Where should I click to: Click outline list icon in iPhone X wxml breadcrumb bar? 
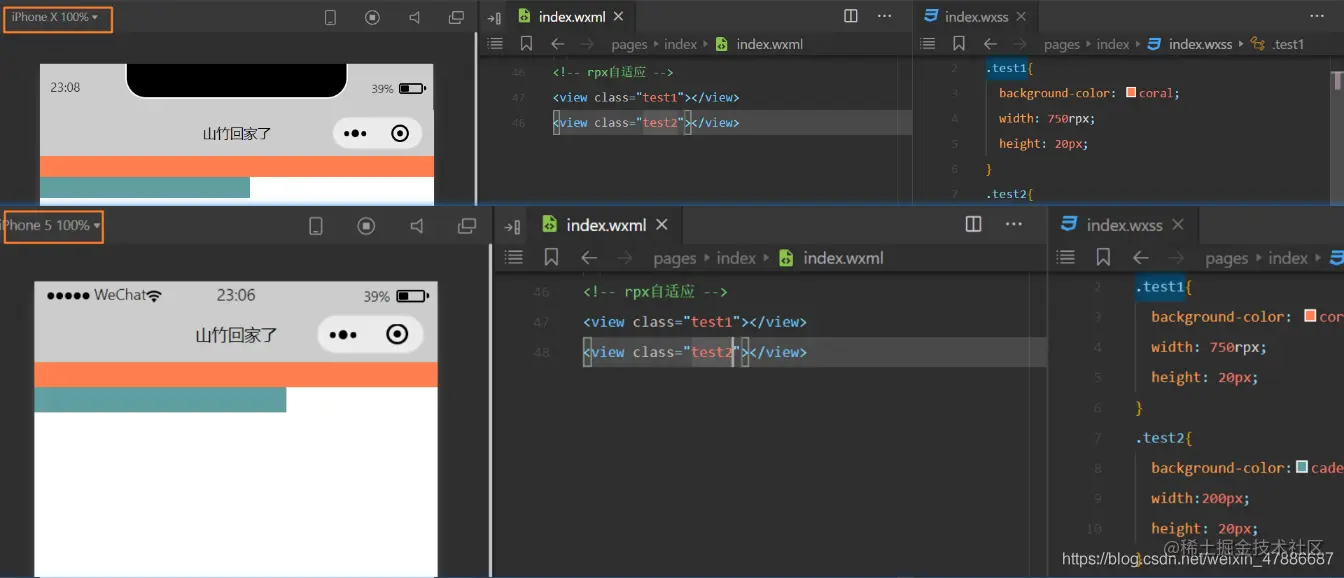coord(494,44)
